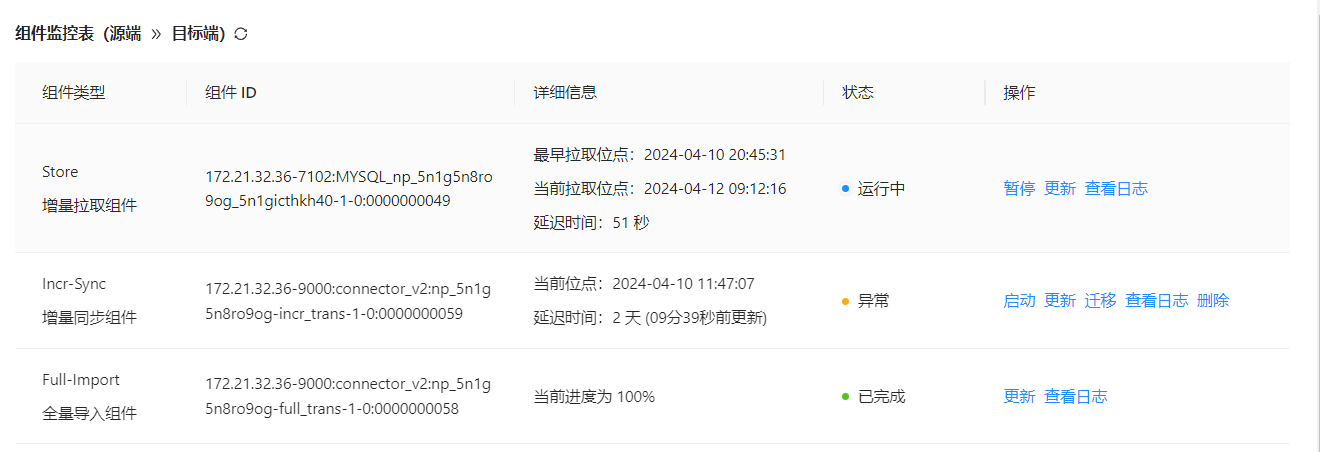The height and width of the screenshot is (452, 1320).
Task: Click the 组件类型 column header
Action: pyautogui.click(x=74, y=92)
